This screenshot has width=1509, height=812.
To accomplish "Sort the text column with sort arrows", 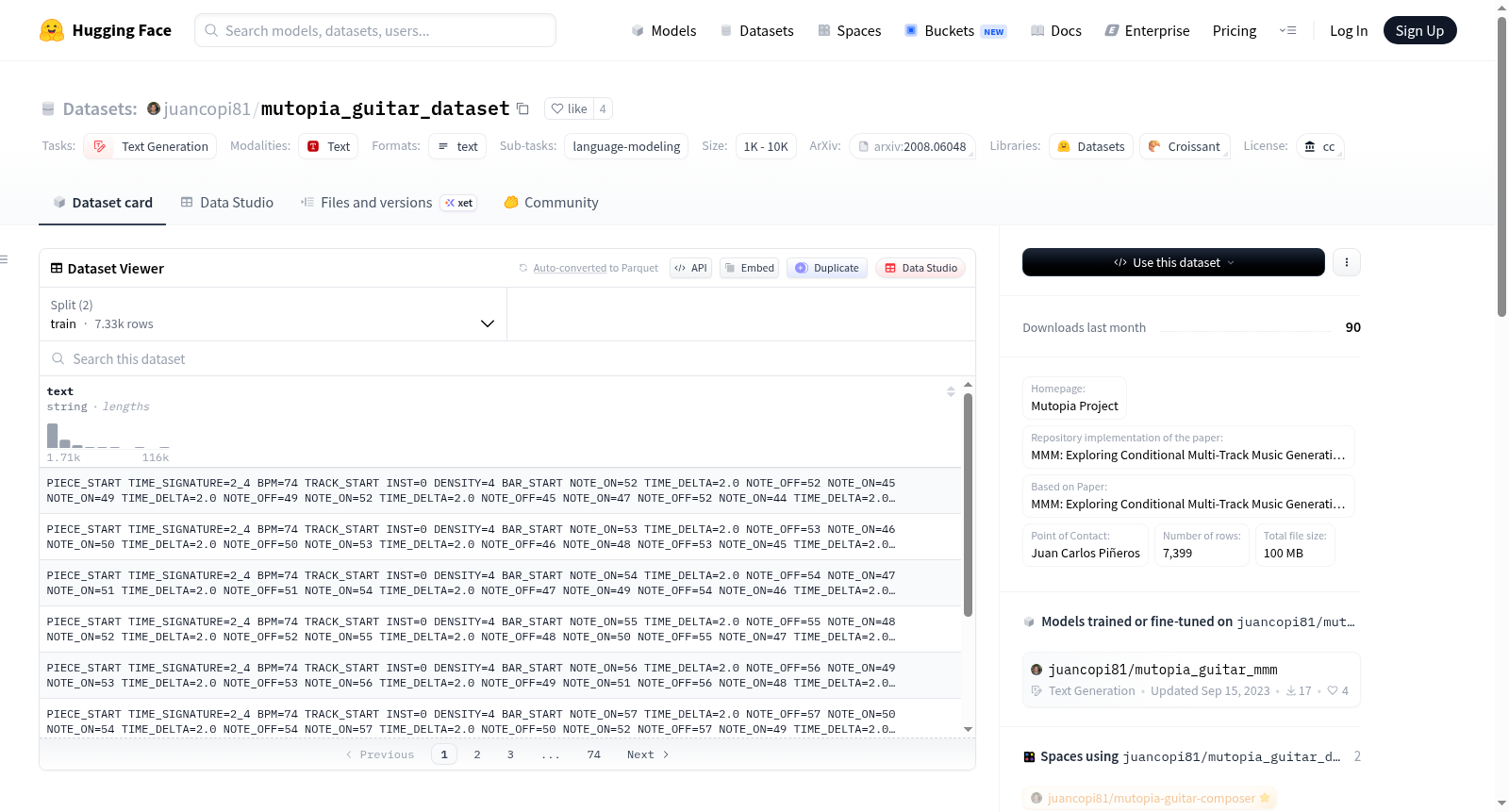I will coord(951,391).
